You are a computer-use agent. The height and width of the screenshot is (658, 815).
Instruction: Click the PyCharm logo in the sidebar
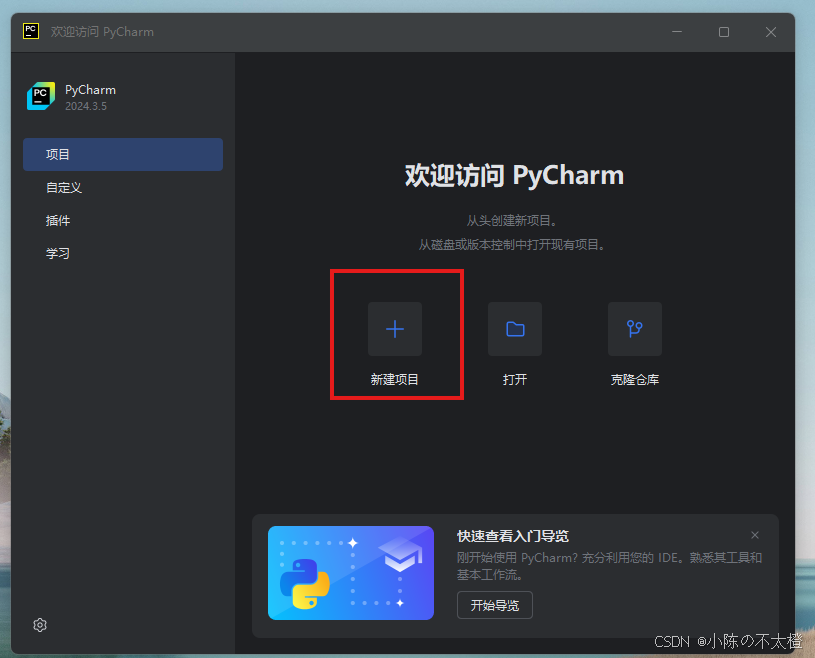coord(41,96)
